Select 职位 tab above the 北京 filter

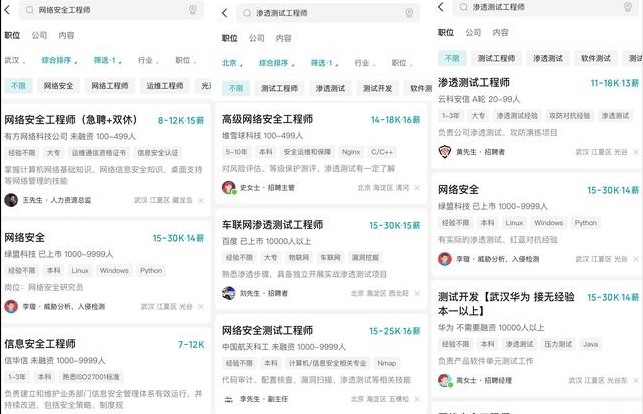point(230,38)
